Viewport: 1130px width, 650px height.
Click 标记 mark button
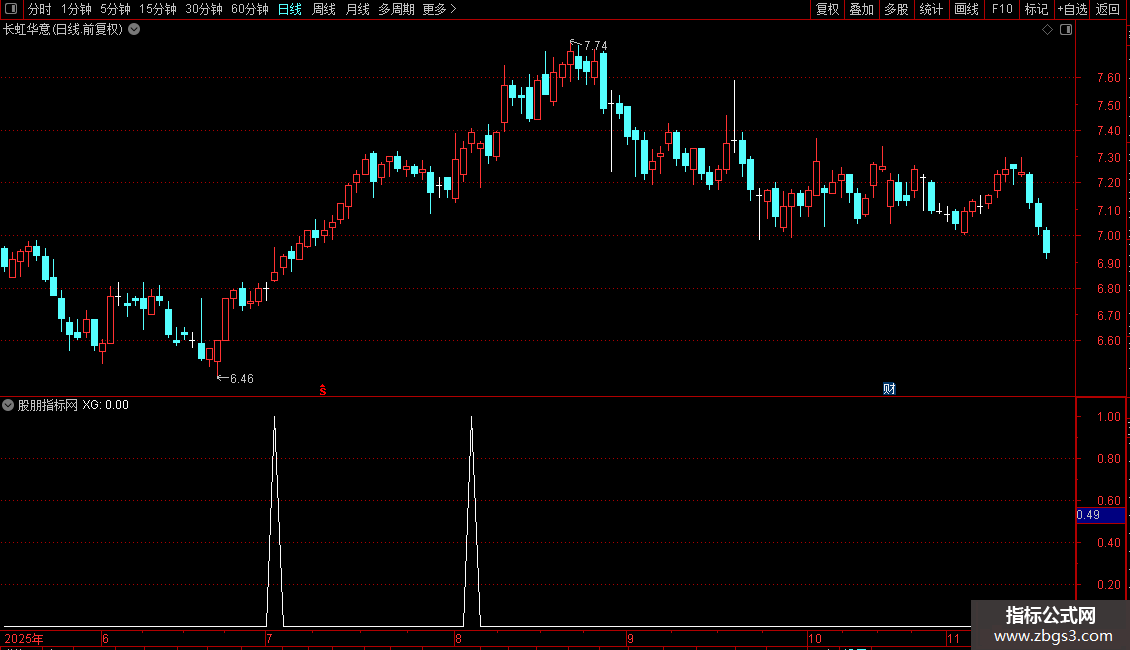pyautogui.click(x=1036, y=9)
